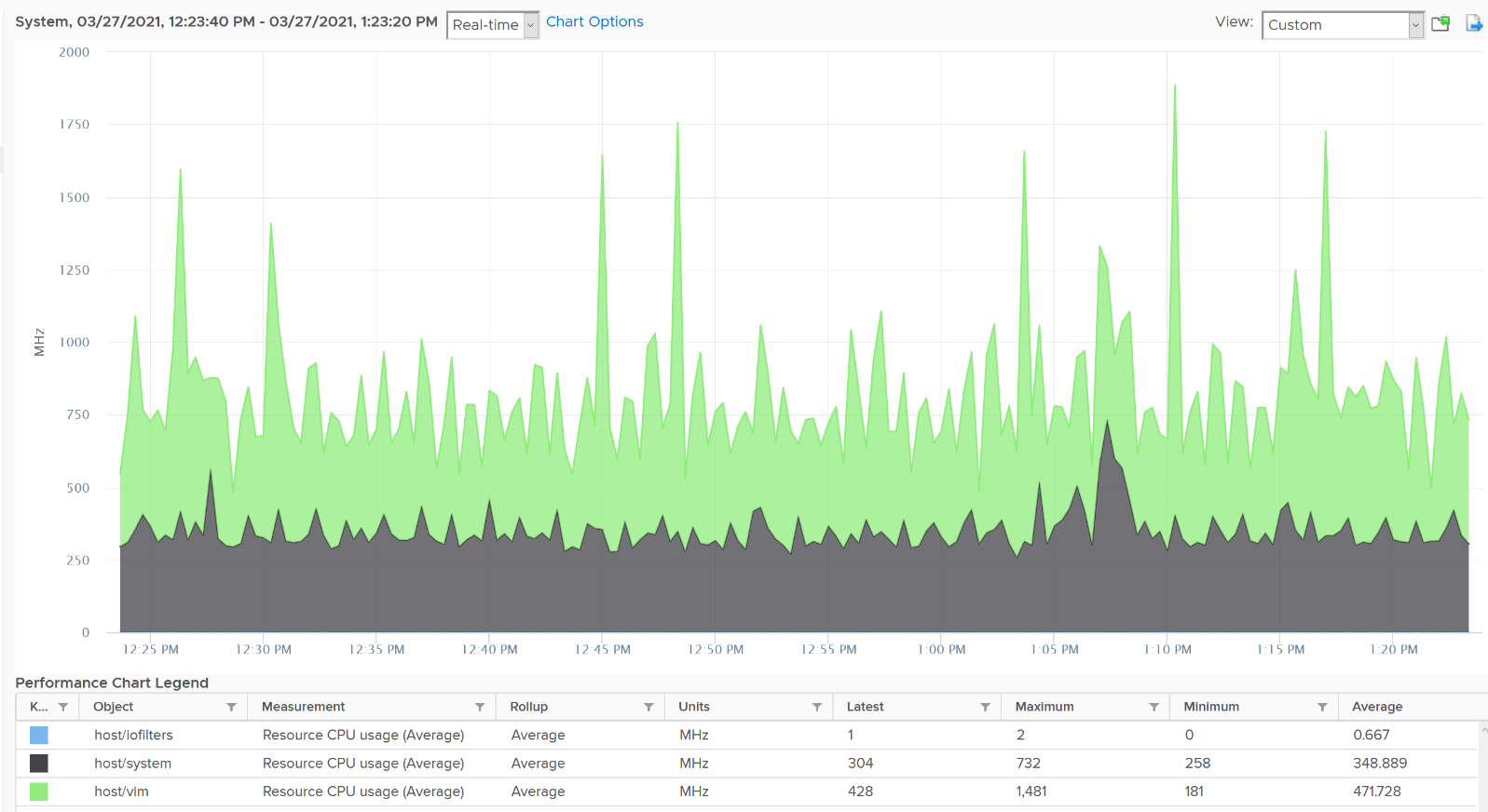Click the 12:50 PM axis label
Viewport: 1488px width, 812px height.
tap(716, 649)
